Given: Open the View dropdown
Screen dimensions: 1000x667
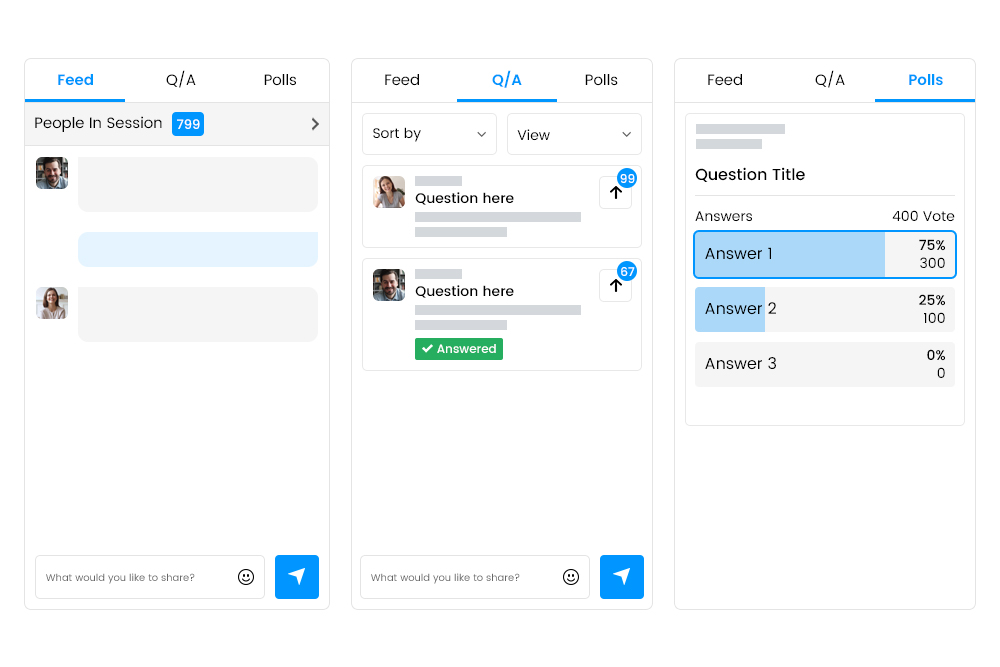Looking at the screenshot, I should (x=574, y=134).
